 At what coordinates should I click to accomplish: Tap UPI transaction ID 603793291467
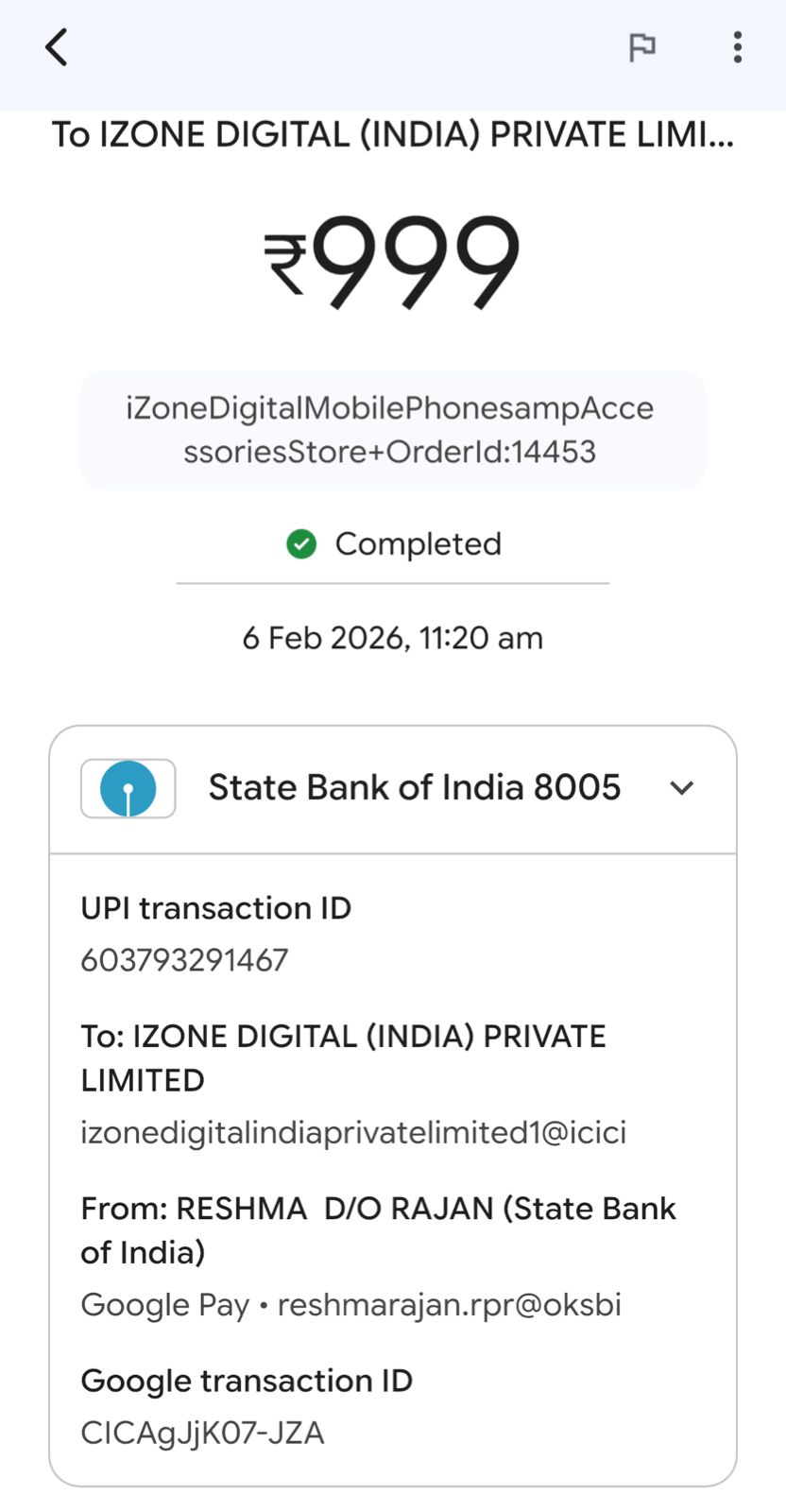pos(184,960)
